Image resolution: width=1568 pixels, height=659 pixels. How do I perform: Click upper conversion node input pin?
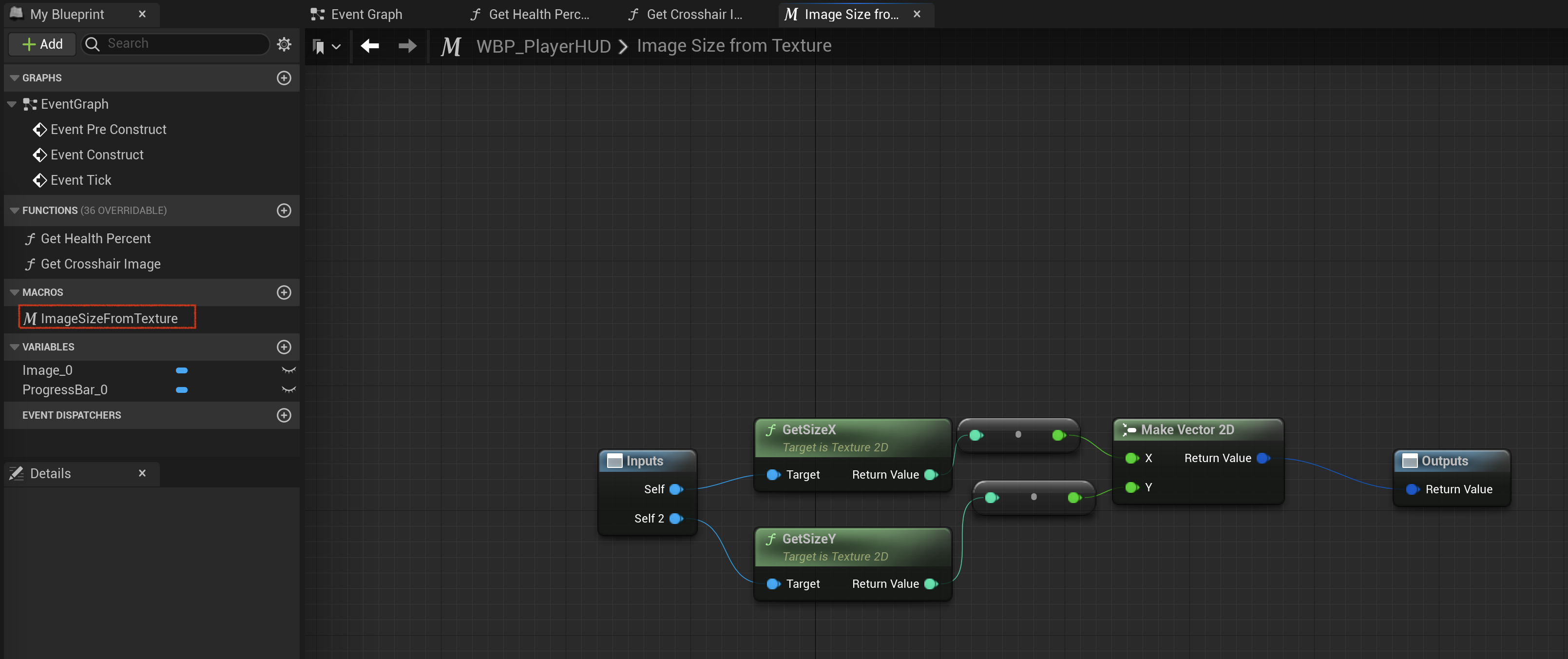click(976, 435)
